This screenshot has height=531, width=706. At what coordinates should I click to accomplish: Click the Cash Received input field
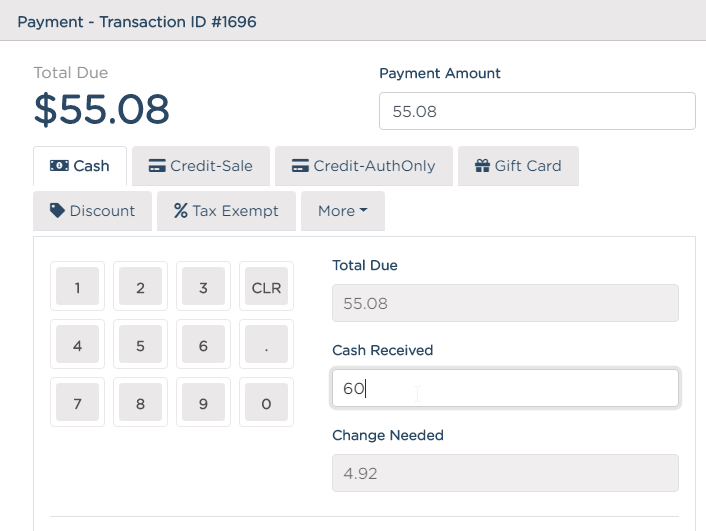[505, 388]
